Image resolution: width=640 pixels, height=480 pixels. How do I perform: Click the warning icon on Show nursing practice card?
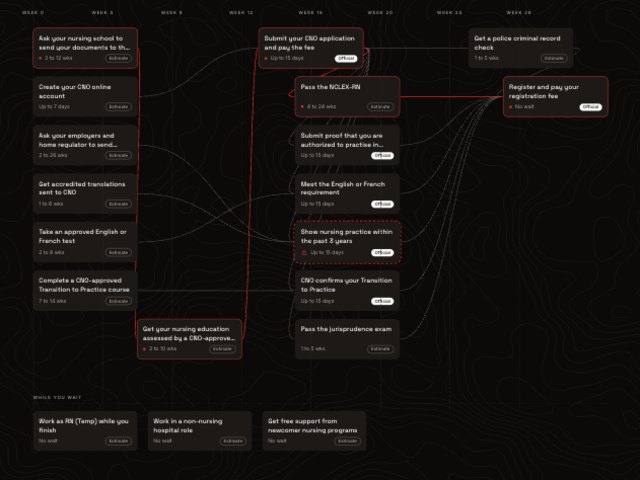point(304,253)
